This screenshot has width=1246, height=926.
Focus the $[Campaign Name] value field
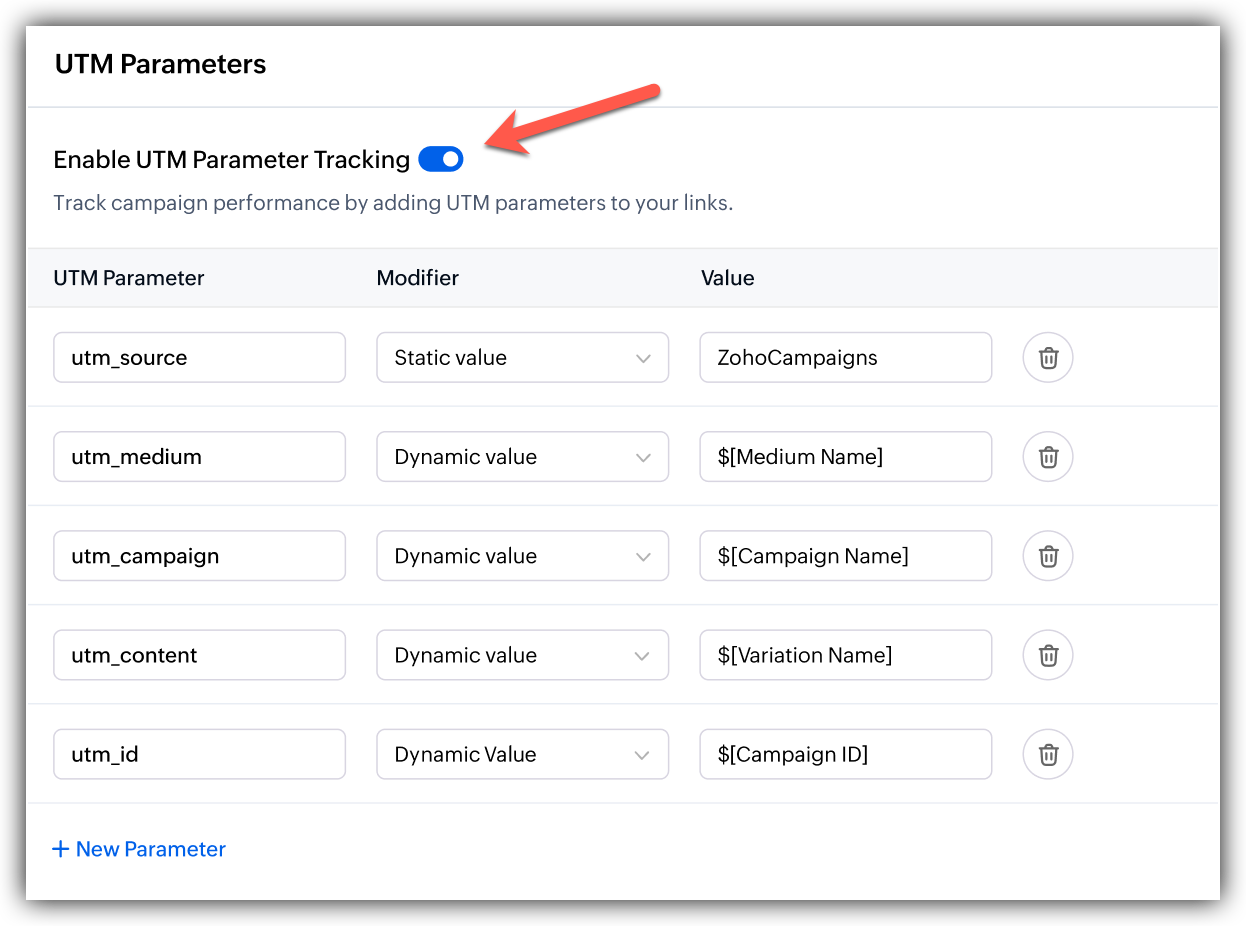click(x=846, y=556)
